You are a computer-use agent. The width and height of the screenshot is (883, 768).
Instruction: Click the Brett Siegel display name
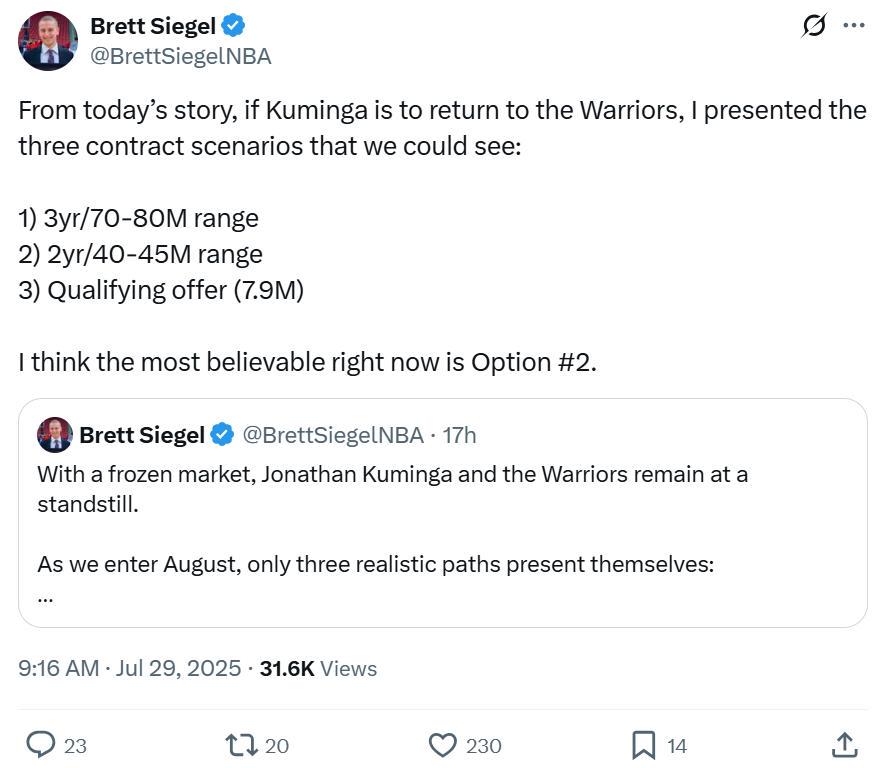tap(153, 26)
